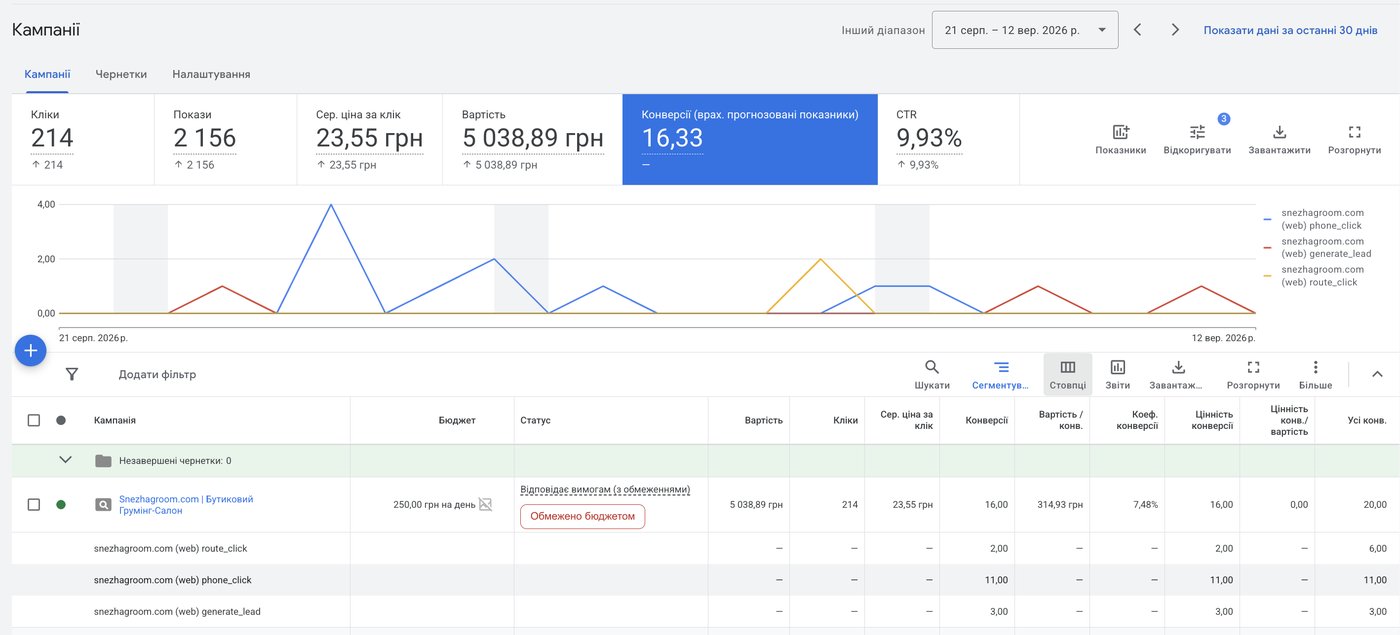
Task: Toggle the select-all checkbox in table header
Action: click(34, 420)
